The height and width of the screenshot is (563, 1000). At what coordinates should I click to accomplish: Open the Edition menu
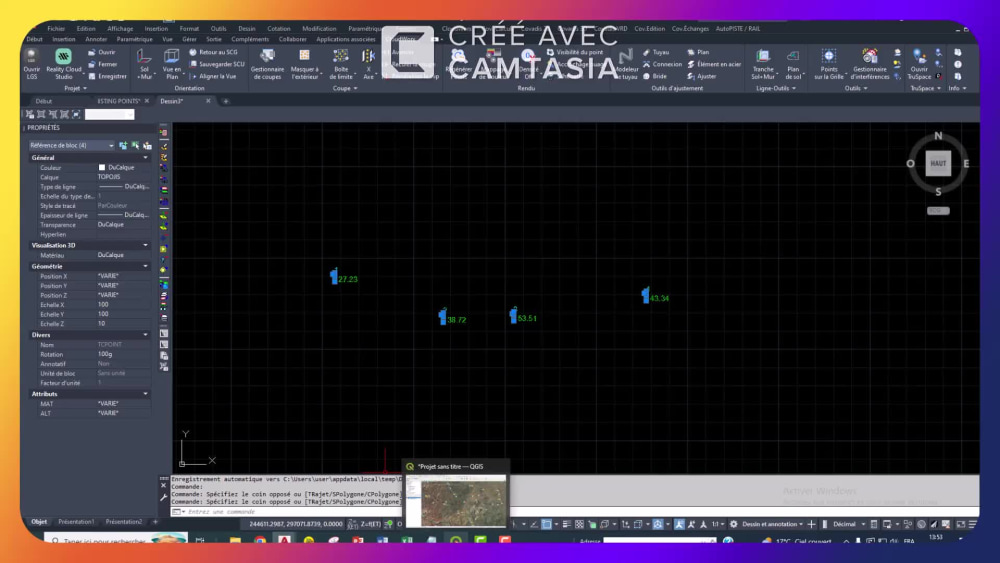[x=86, y=29]
